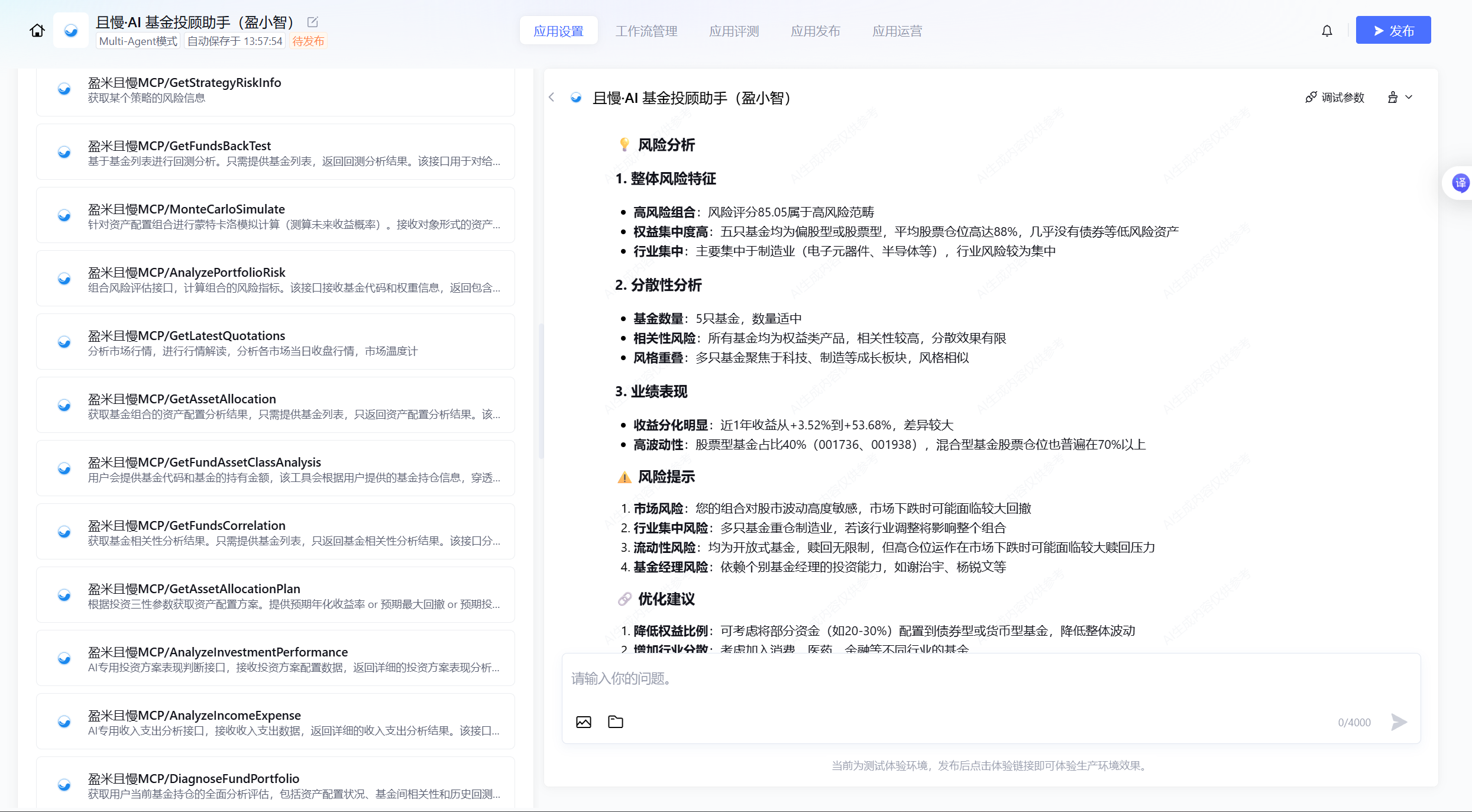Click the folder attachment icon
1472x812 pixels.
616,722
